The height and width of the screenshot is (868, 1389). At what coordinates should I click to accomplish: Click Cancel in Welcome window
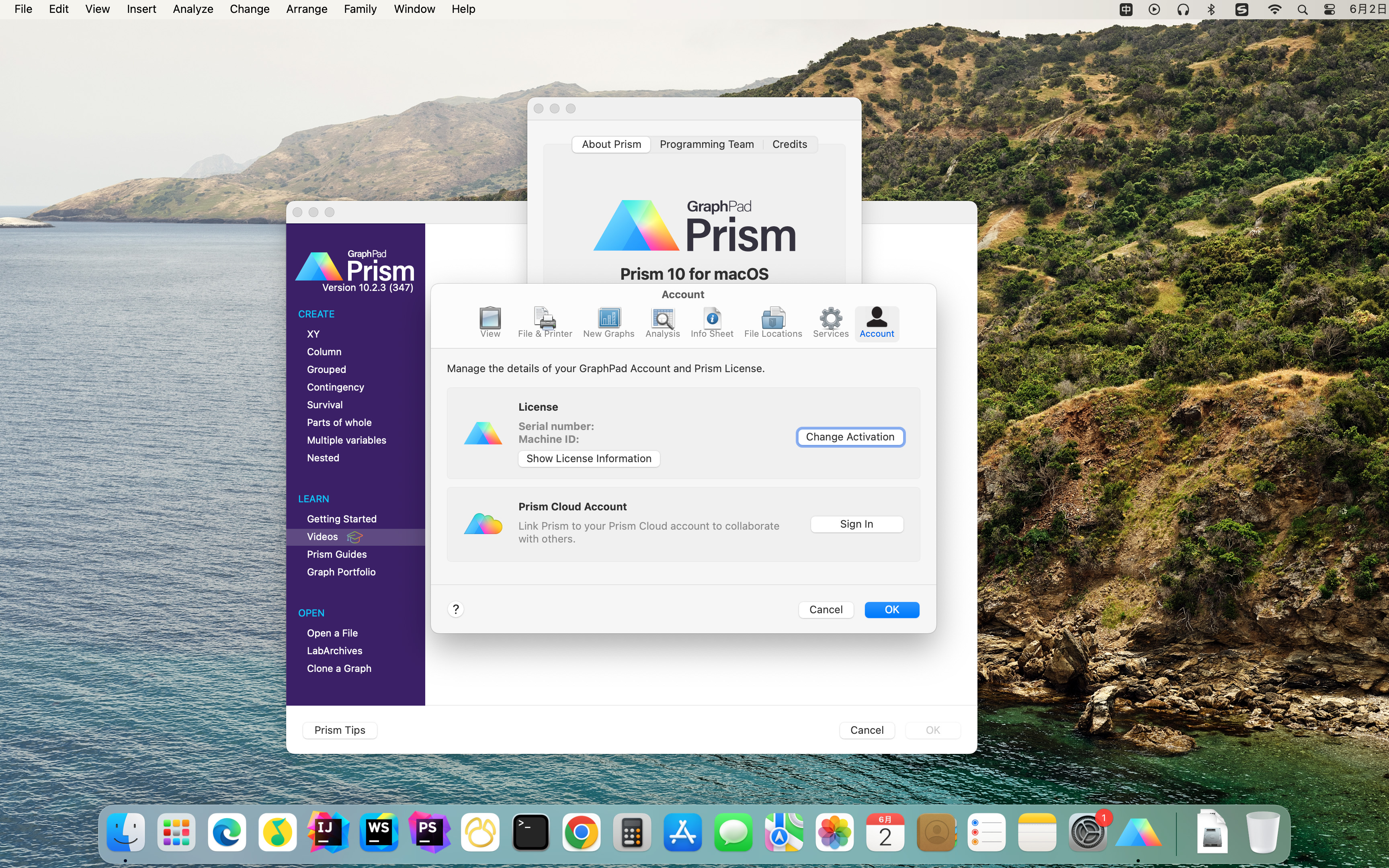(x=867, y=730)
